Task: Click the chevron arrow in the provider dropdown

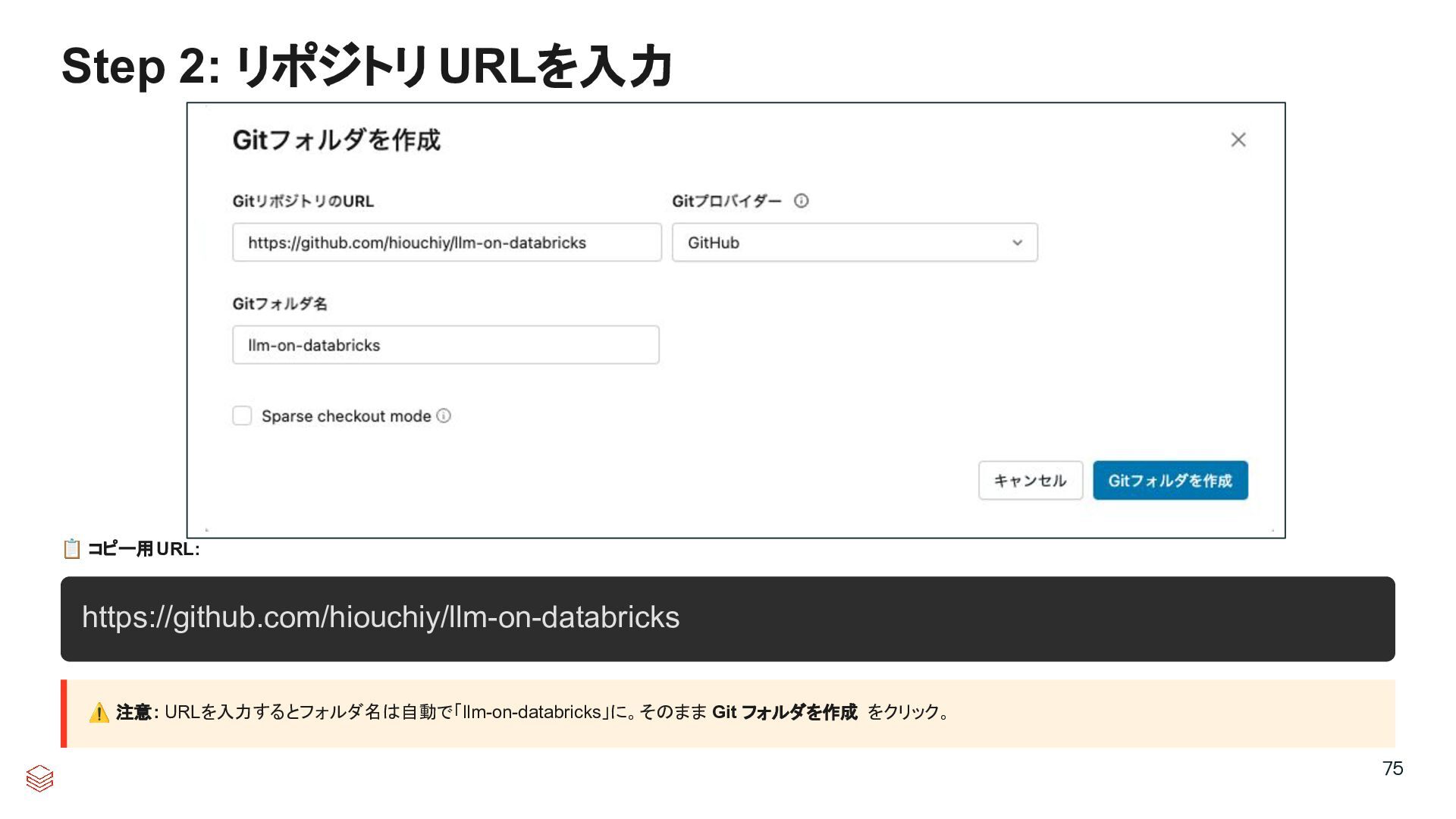Action: point(1017,243)
